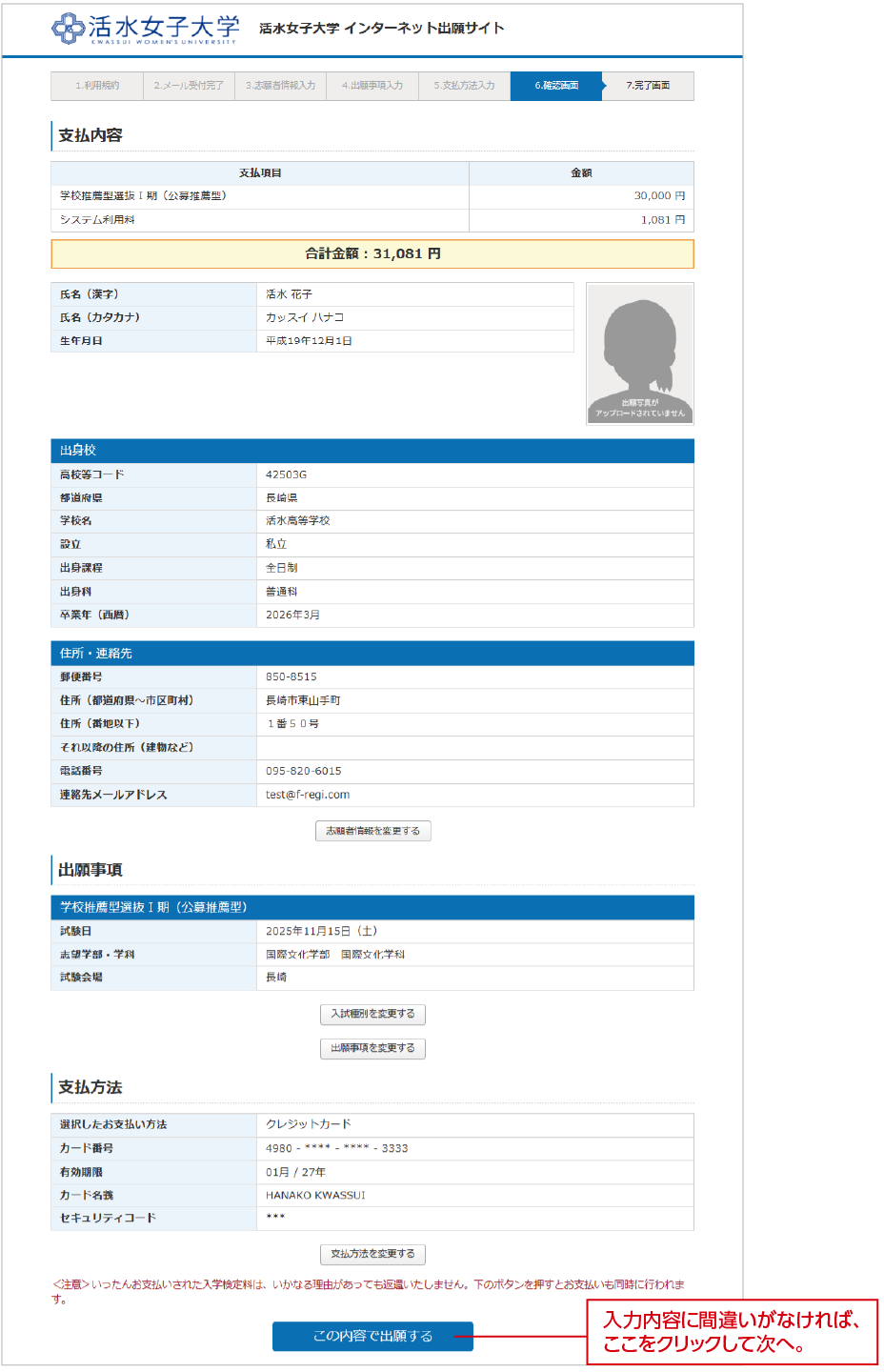Viewport: 884px width, 1372px height.
Task: Select the 7.完了画面 step tab
Action: pyautogui.click(x=648, y=86)
